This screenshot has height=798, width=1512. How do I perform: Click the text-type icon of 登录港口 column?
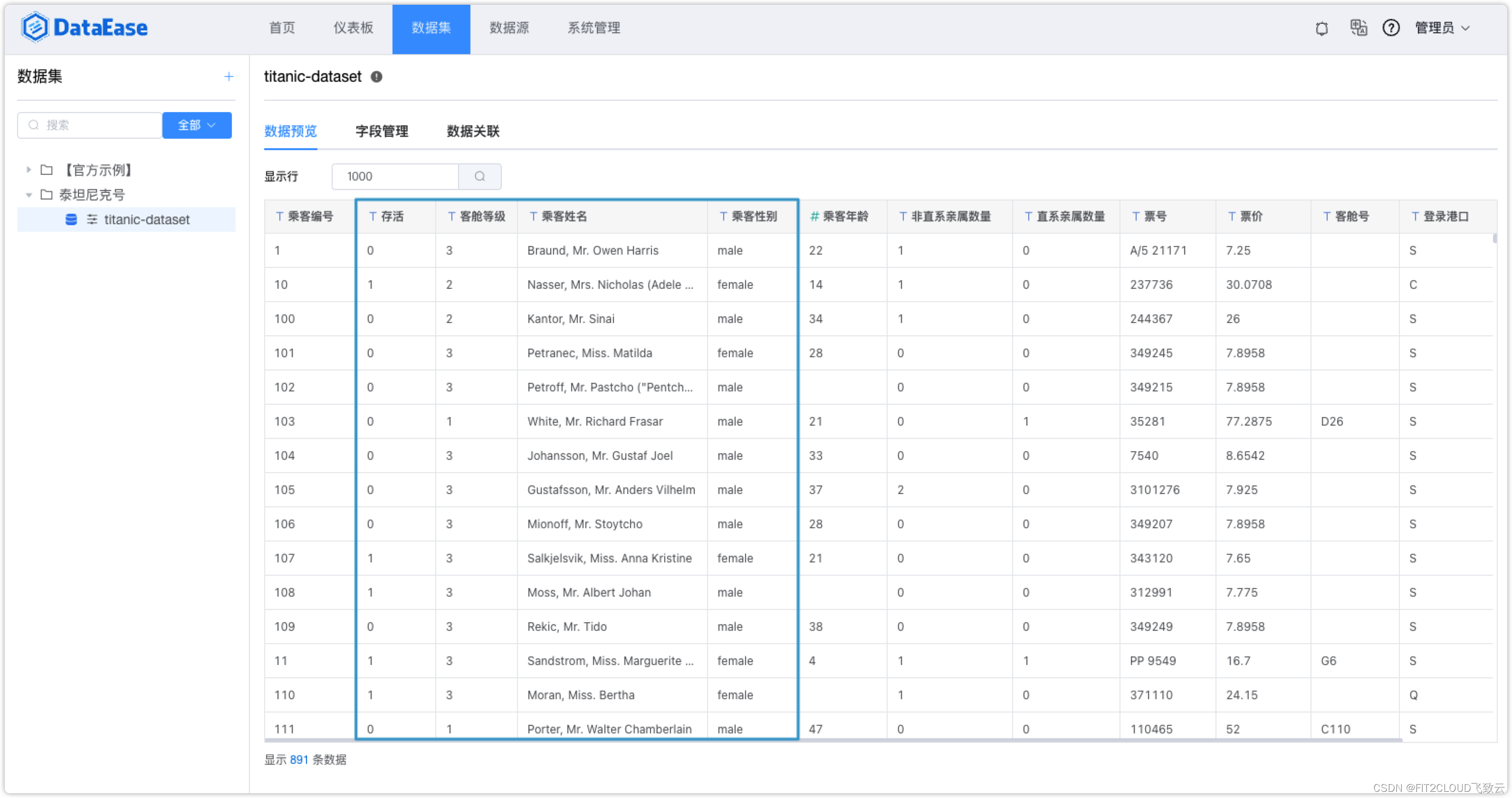(1415, 217)
